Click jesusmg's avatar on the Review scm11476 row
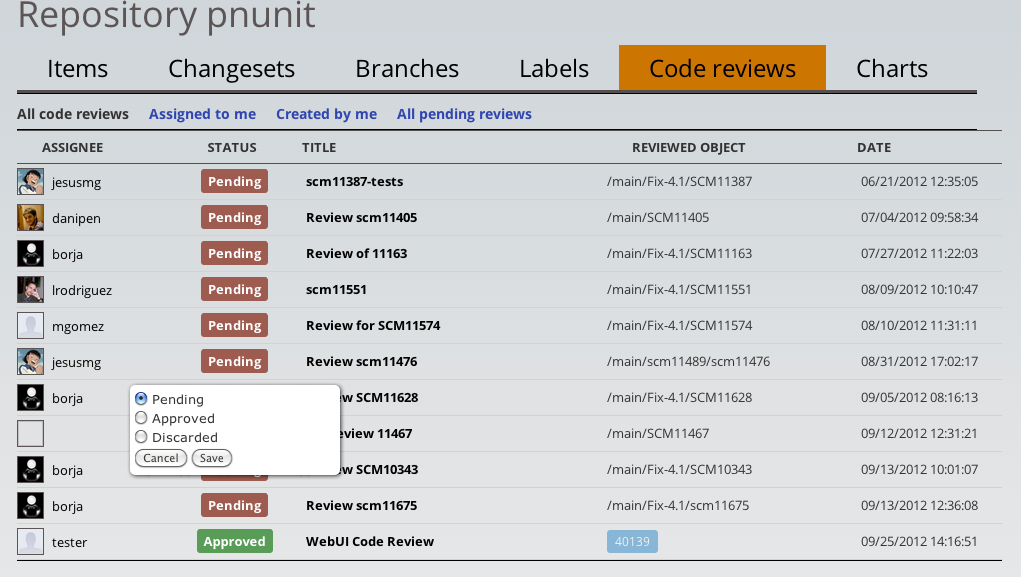Image resolution: width=1021 pixels, height=577 pixels. 30,361
